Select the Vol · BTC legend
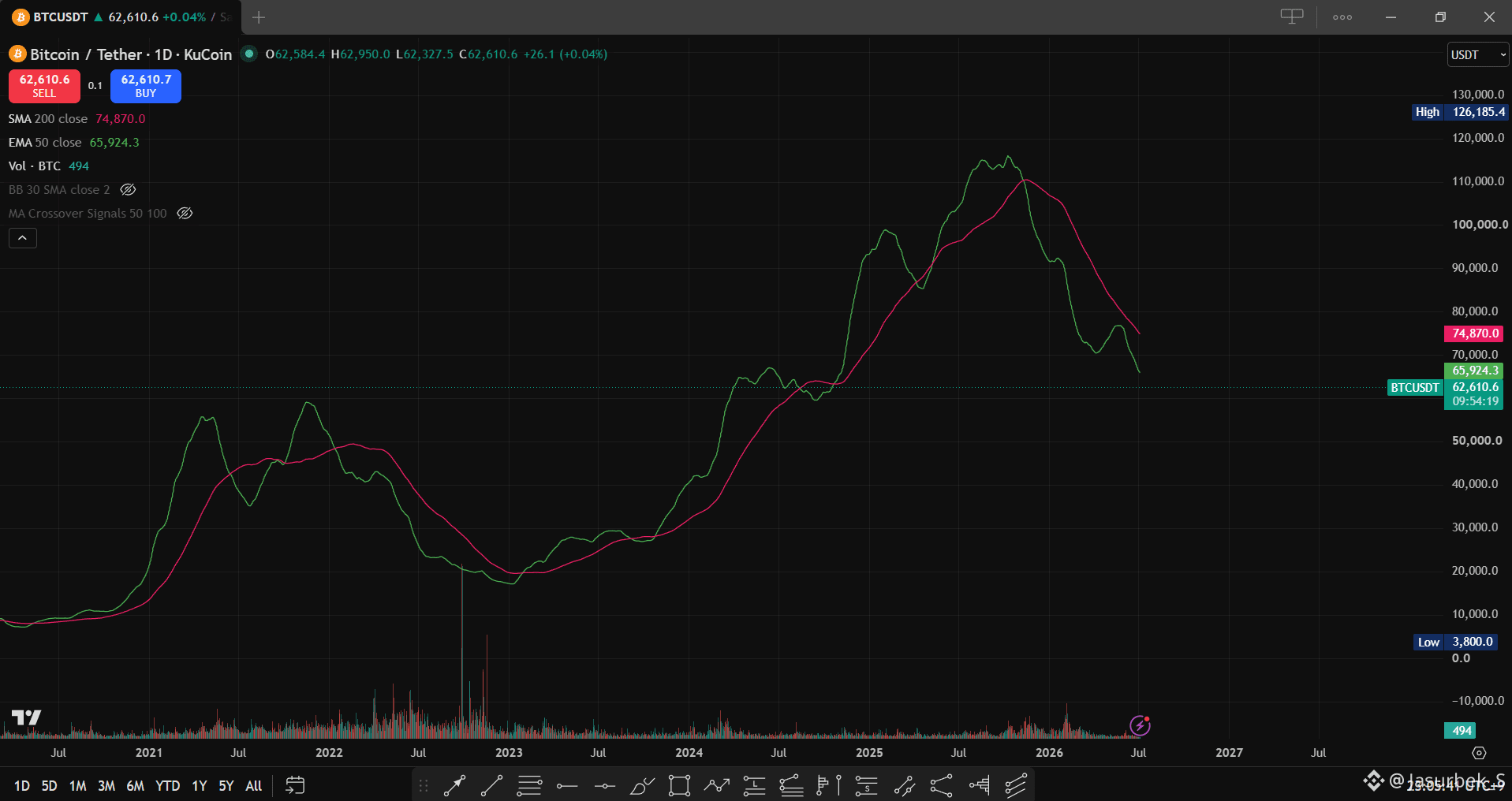Viewport: 1512px width, 801px height. click(x=35, y=166)
